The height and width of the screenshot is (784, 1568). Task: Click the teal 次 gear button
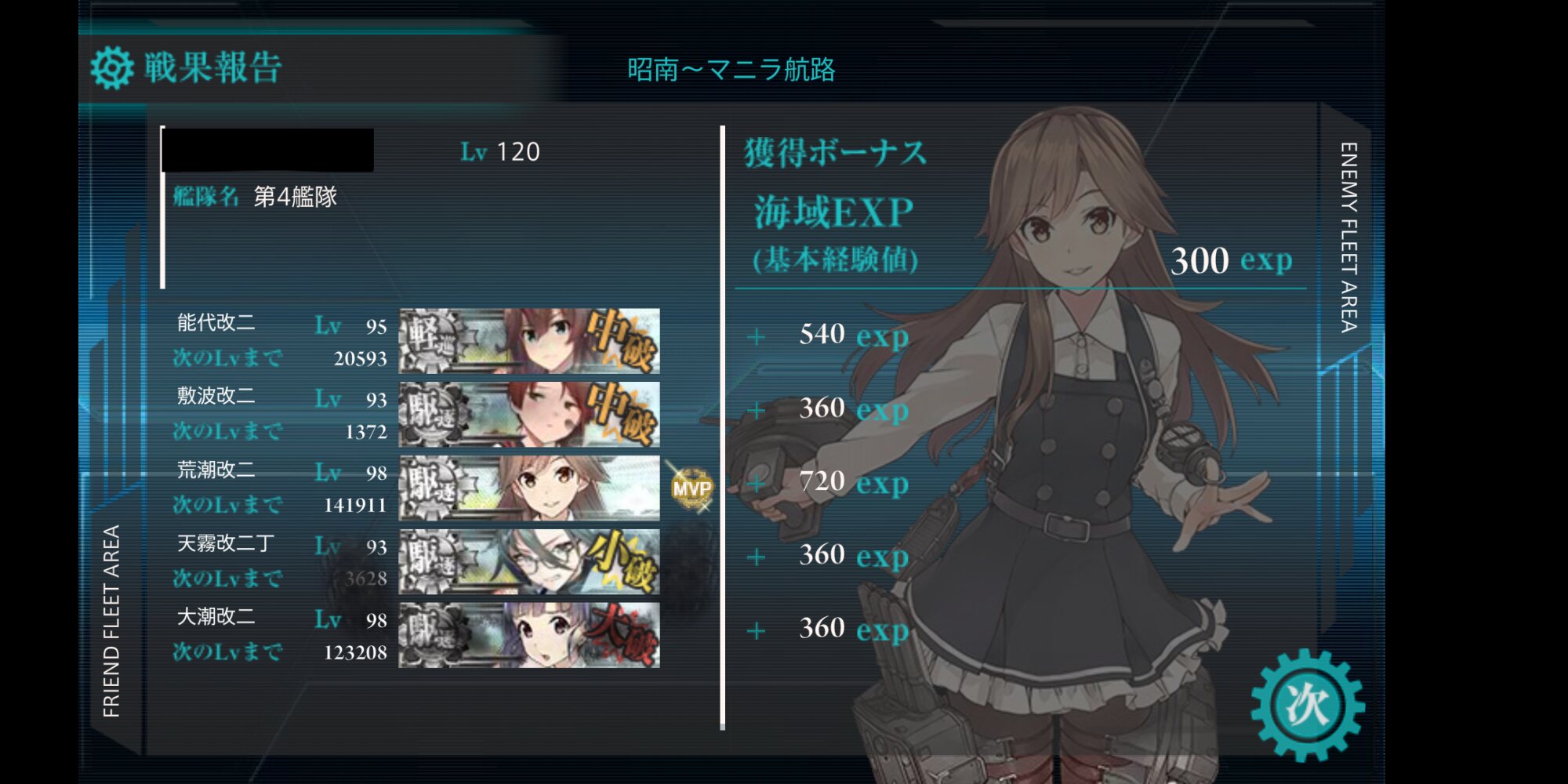[x=1307, y=706]
